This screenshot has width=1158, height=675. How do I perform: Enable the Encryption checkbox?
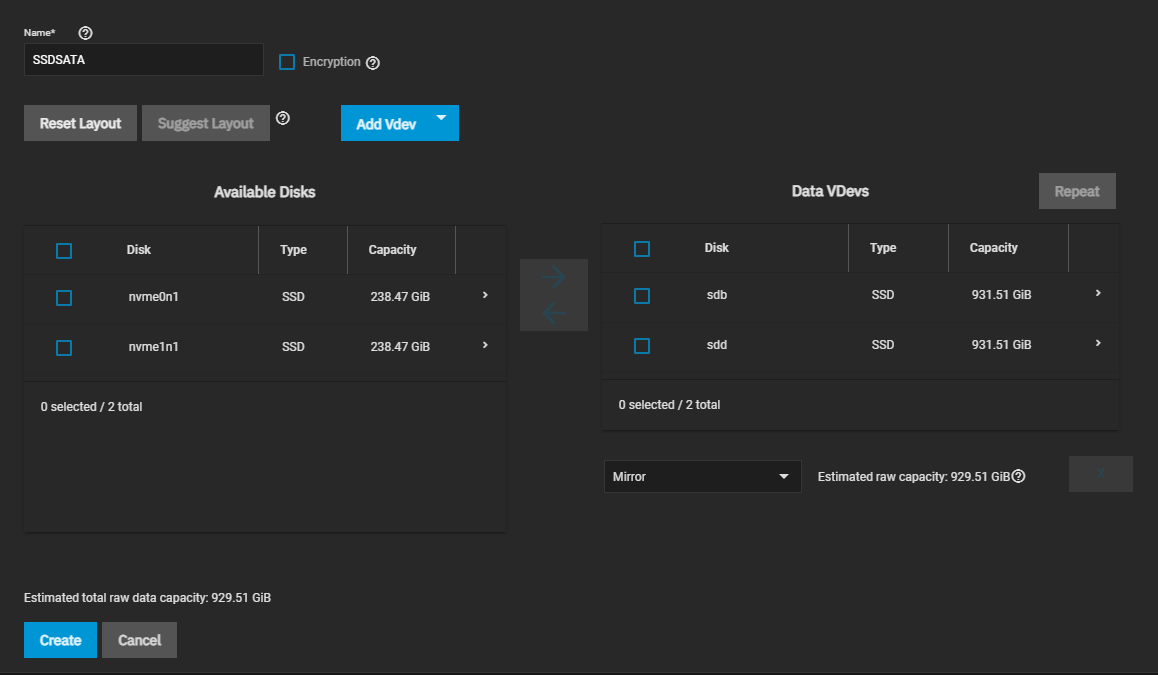pos(287,62)
